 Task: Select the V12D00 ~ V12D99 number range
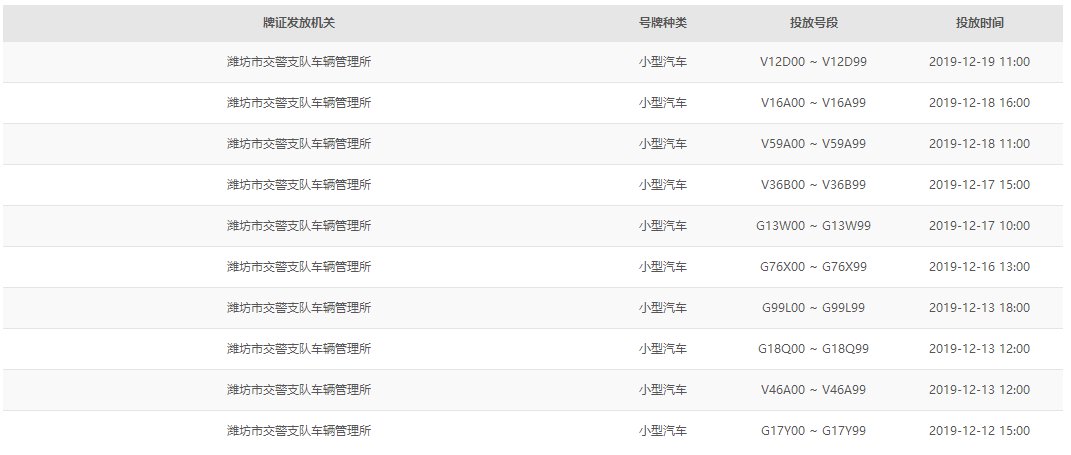[x=813, y=62]
